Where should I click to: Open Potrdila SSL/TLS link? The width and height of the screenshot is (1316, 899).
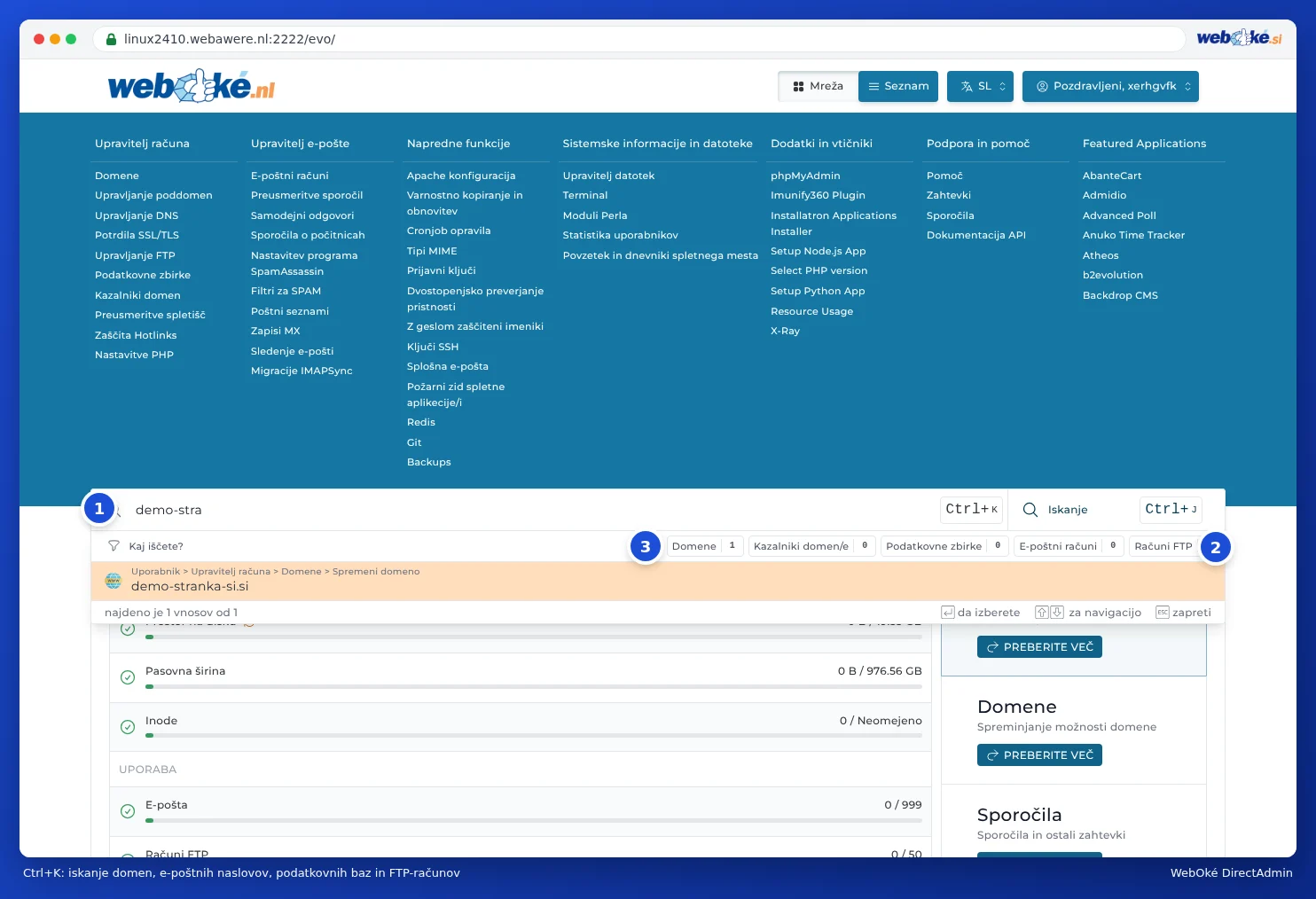click(x=137, y=235)
